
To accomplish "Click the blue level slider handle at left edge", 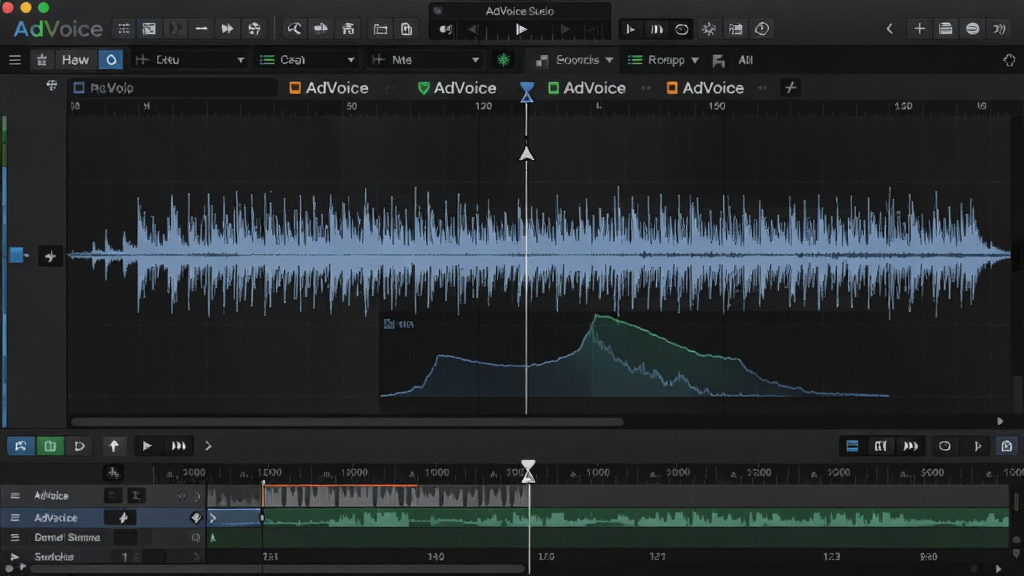I will coord(16,255).
